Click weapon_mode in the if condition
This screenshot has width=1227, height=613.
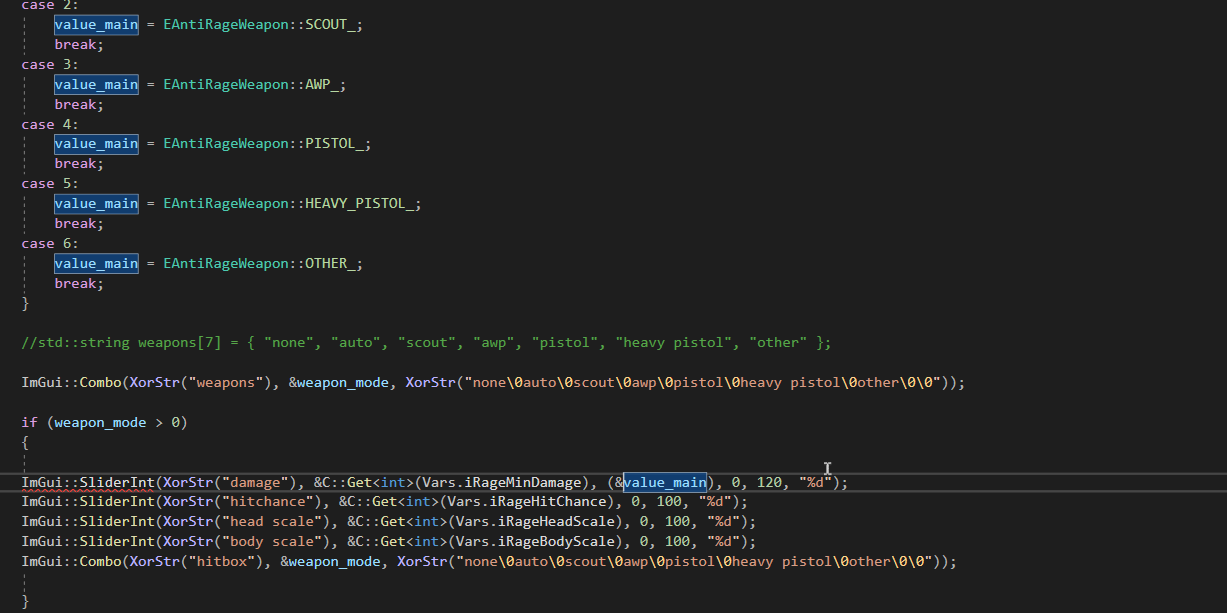[x=100, y=423]
